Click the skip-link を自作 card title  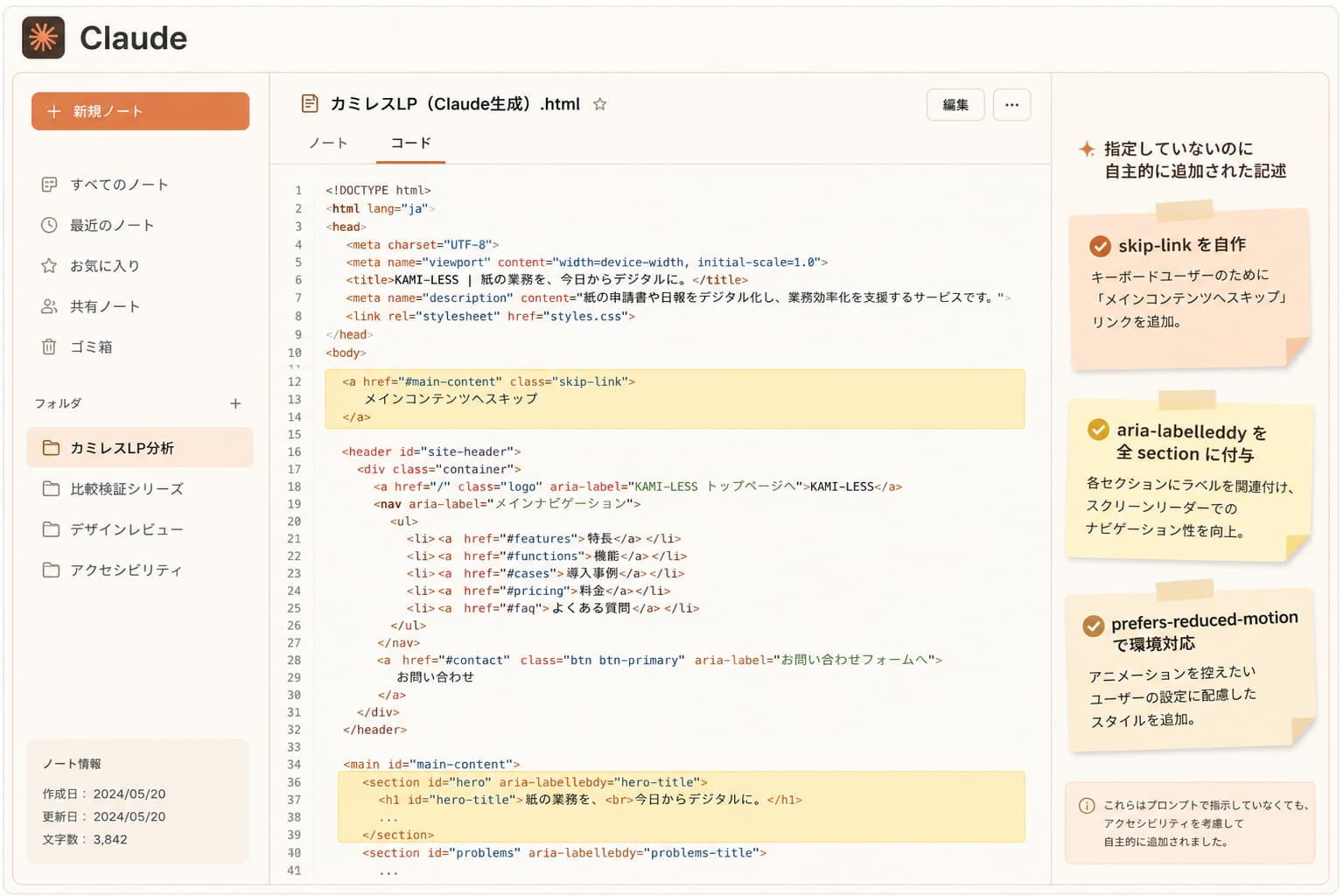click(x=1182, y=245)
